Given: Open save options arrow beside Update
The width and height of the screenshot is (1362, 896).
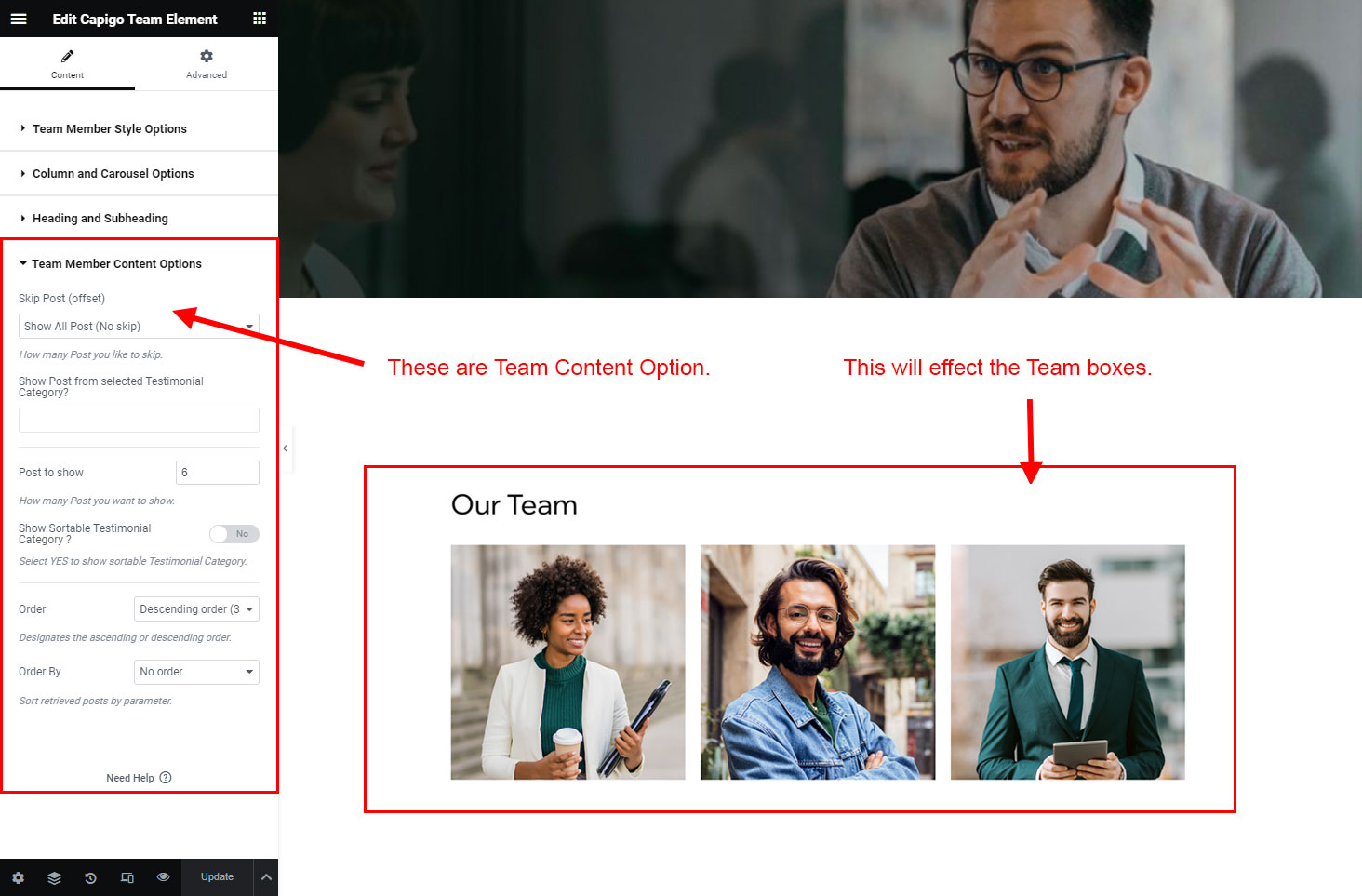Looking at the screenshot, I should 266,877.
